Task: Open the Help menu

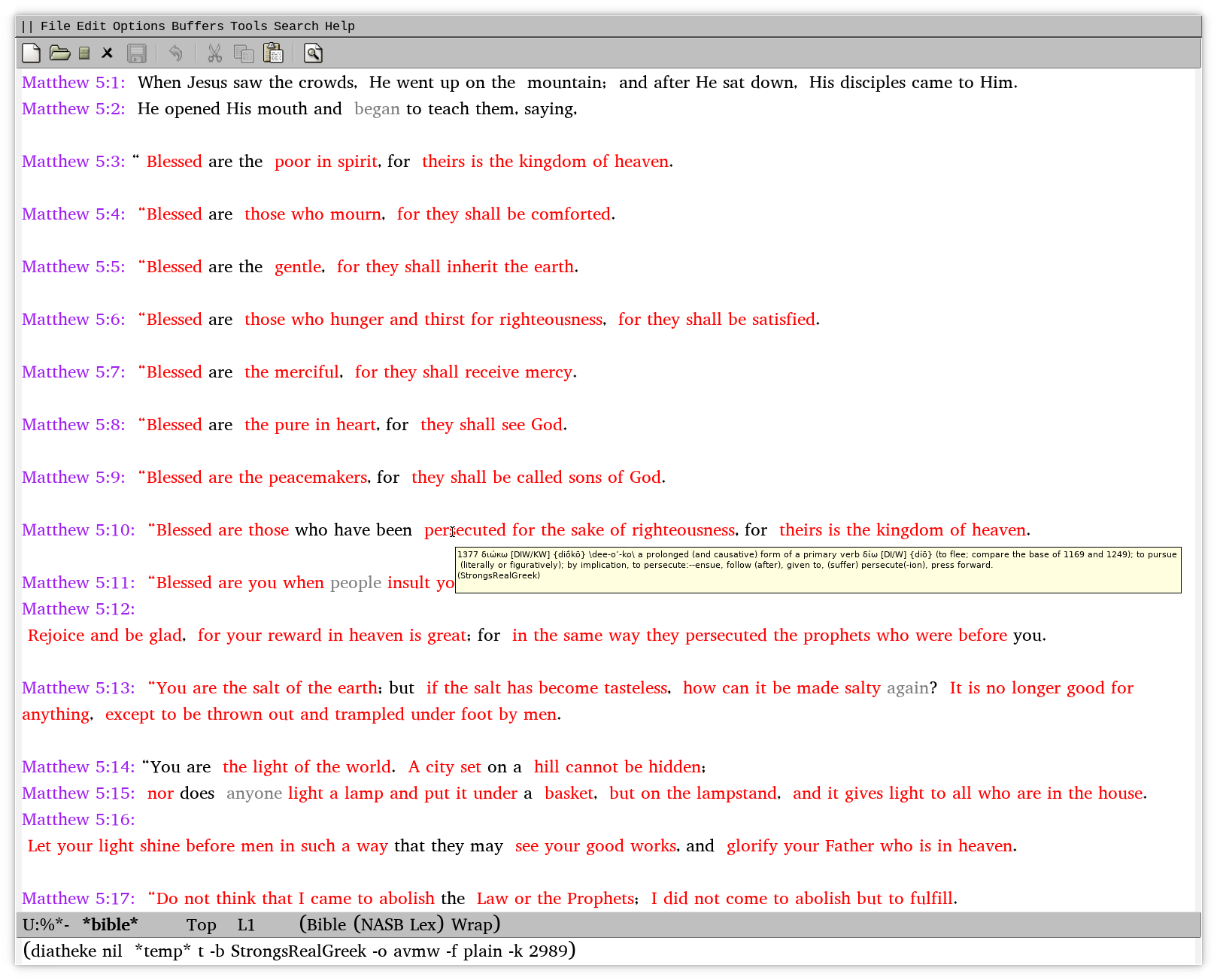Action: pos(339,26)
